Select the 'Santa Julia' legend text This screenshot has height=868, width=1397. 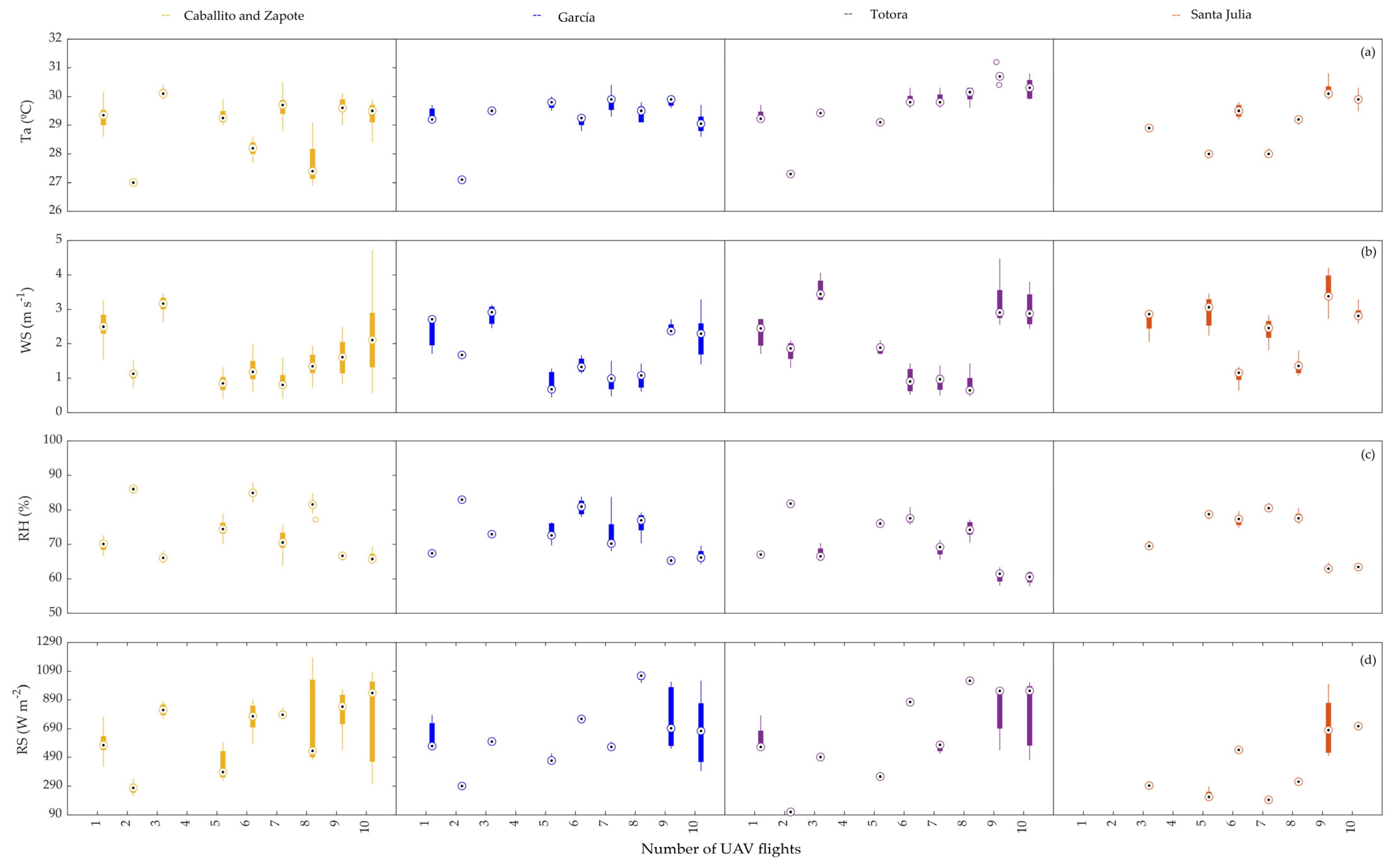[x=1221, y=14]
